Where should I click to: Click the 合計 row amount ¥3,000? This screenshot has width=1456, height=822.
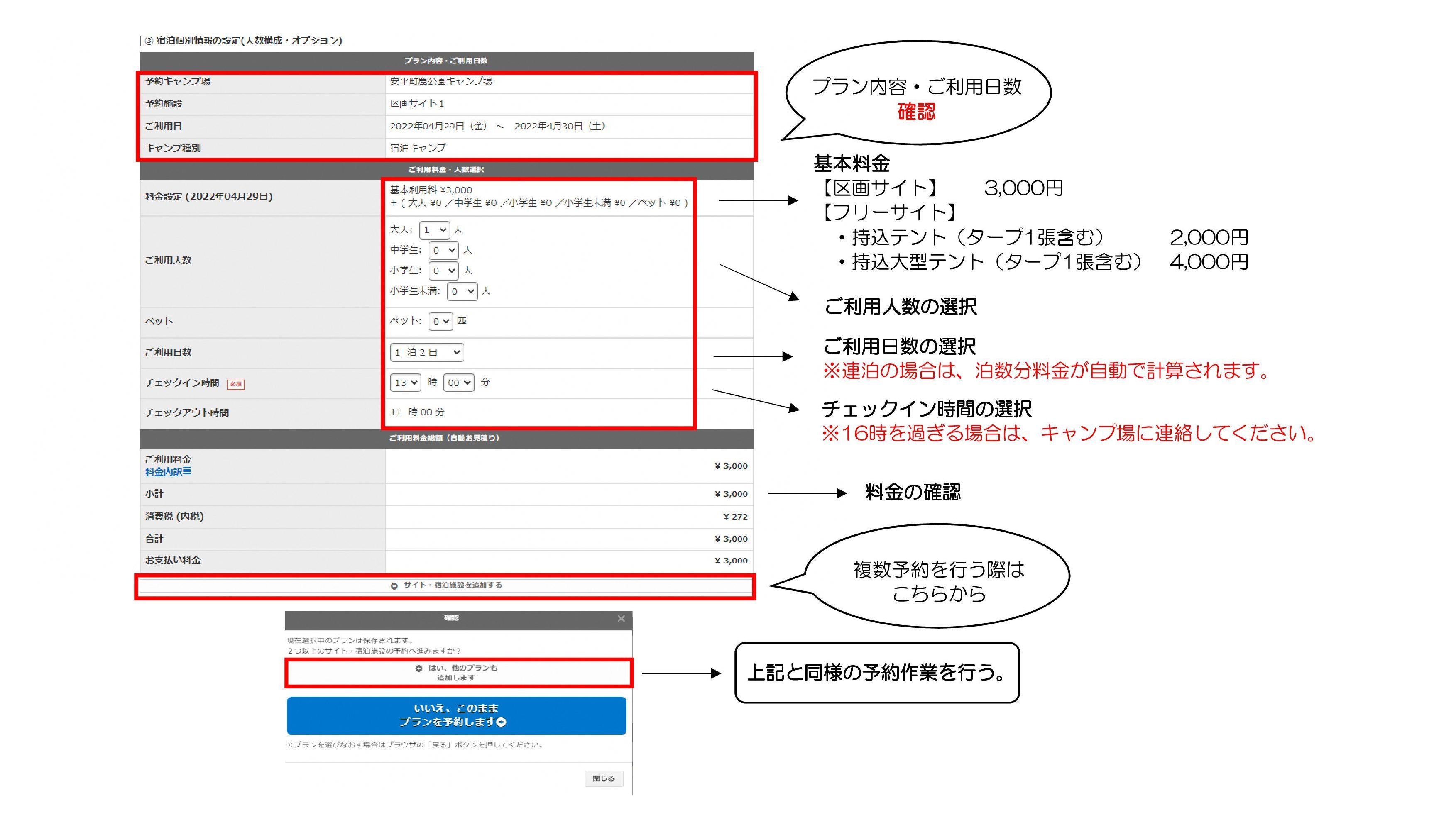pyautogui.click(x=732, y=539)
